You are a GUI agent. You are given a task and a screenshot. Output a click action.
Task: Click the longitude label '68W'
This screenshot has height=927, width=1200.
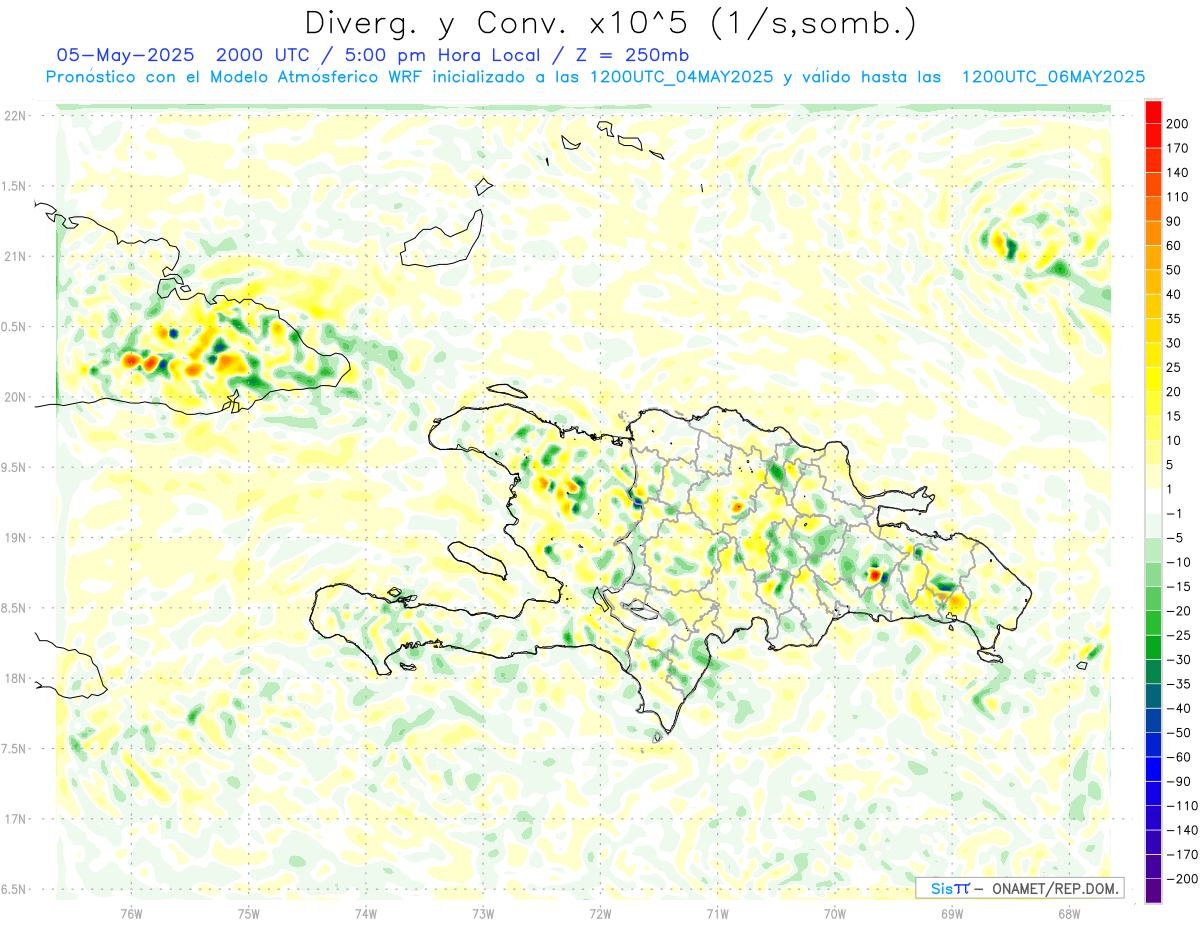(x=1069, y=914)
